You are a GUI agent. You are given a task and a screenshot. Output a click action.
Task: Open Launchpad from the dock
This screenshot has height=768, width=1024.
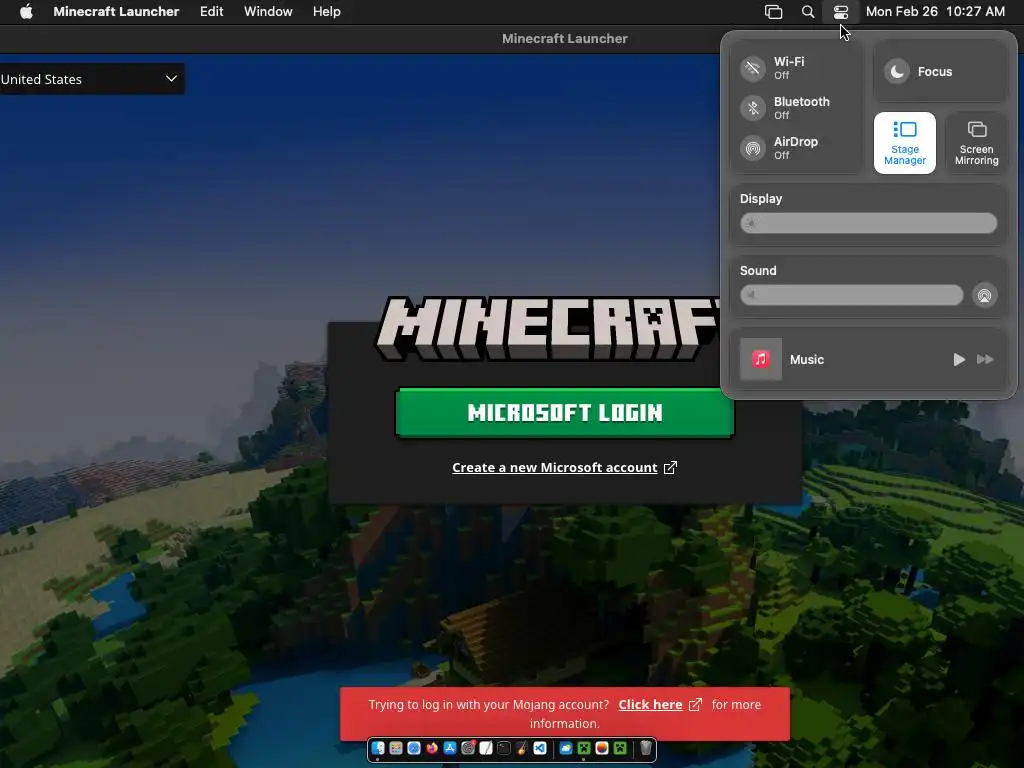(396, 748)
